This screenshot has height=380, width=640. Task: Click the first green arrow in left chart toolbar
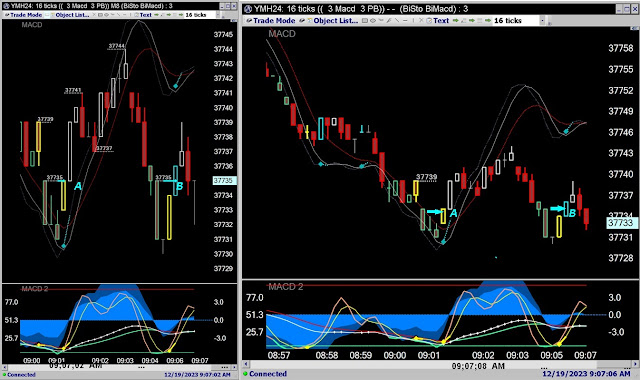point(157,15)
